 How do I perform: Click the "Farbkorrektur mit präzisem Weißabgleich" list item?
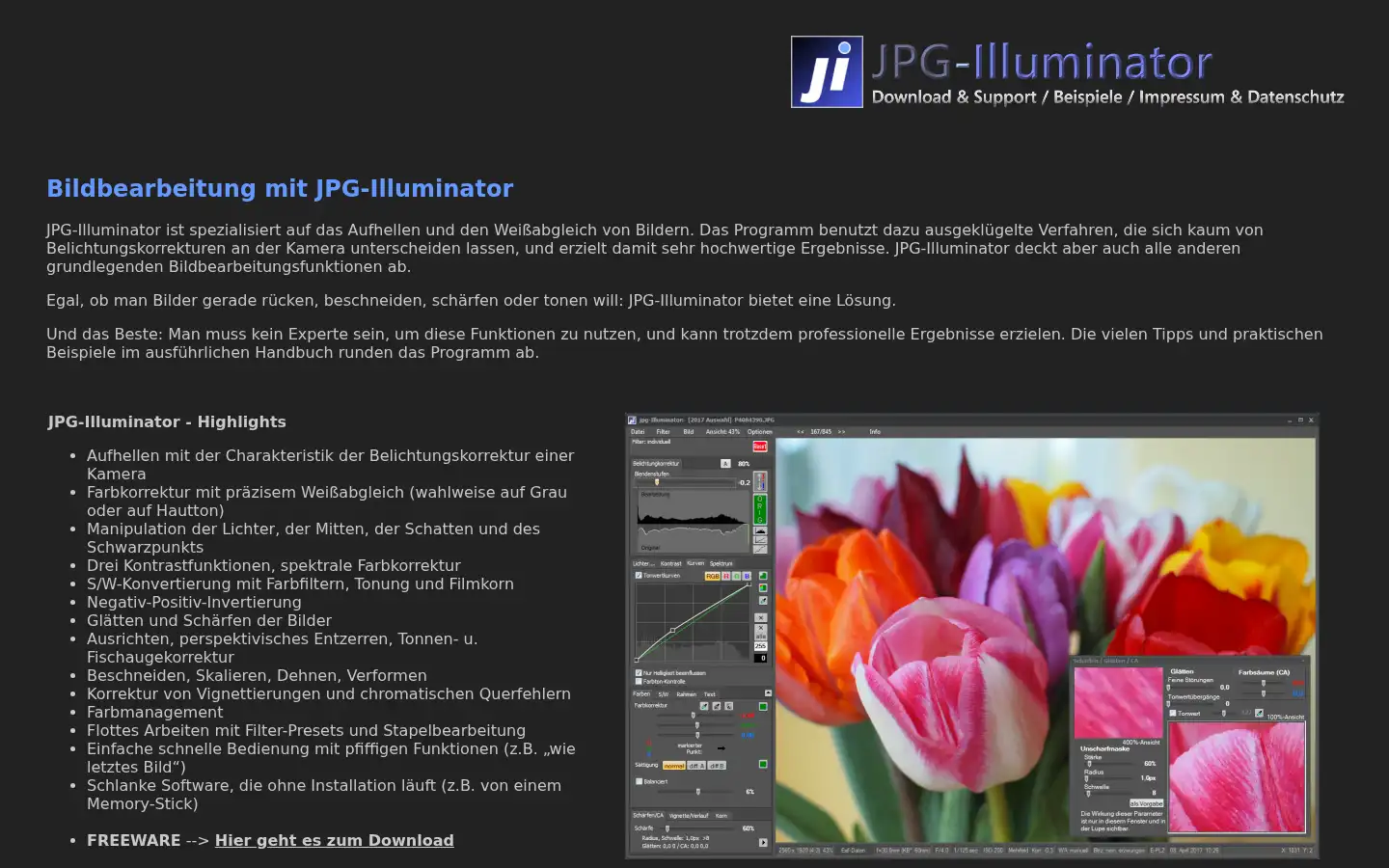click(327, 502)
